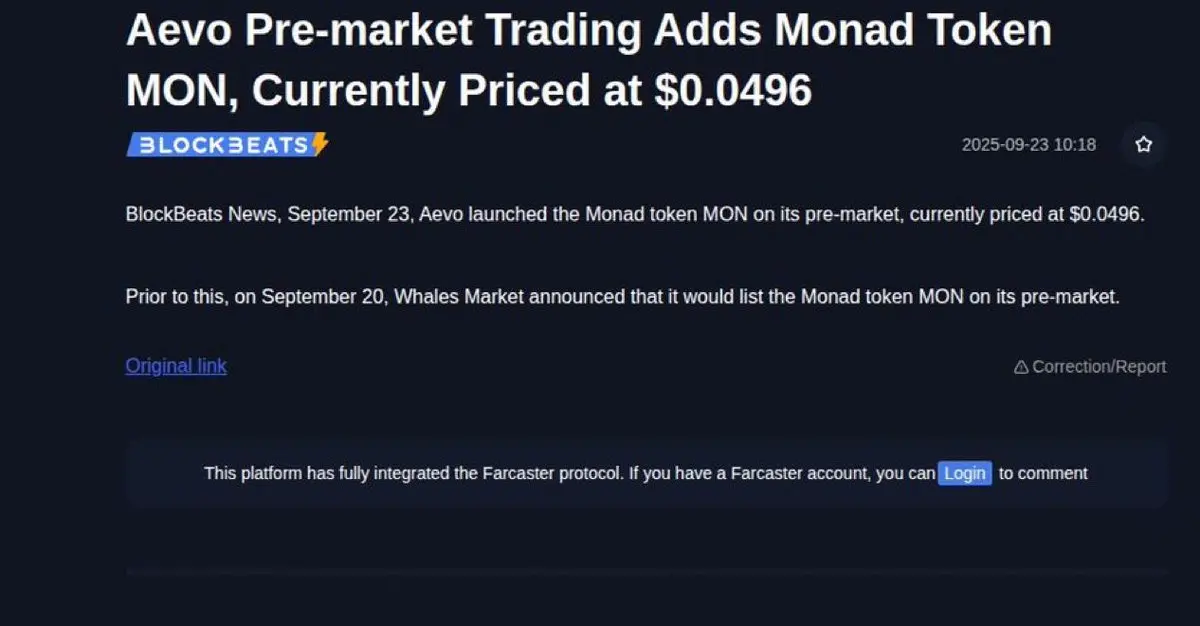Click the Farcaster integration notice text
Image resolution: width=1200 pixels, height=626 pixels.
[646, 473]
